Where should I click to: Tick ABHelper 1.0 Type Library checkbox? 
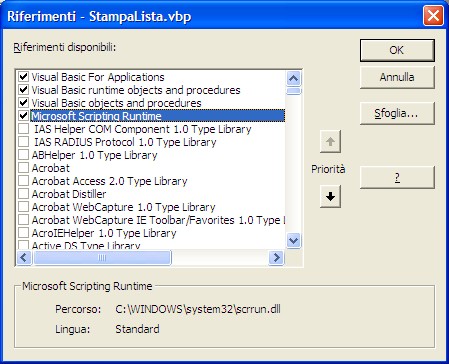(x=23, y=155)
